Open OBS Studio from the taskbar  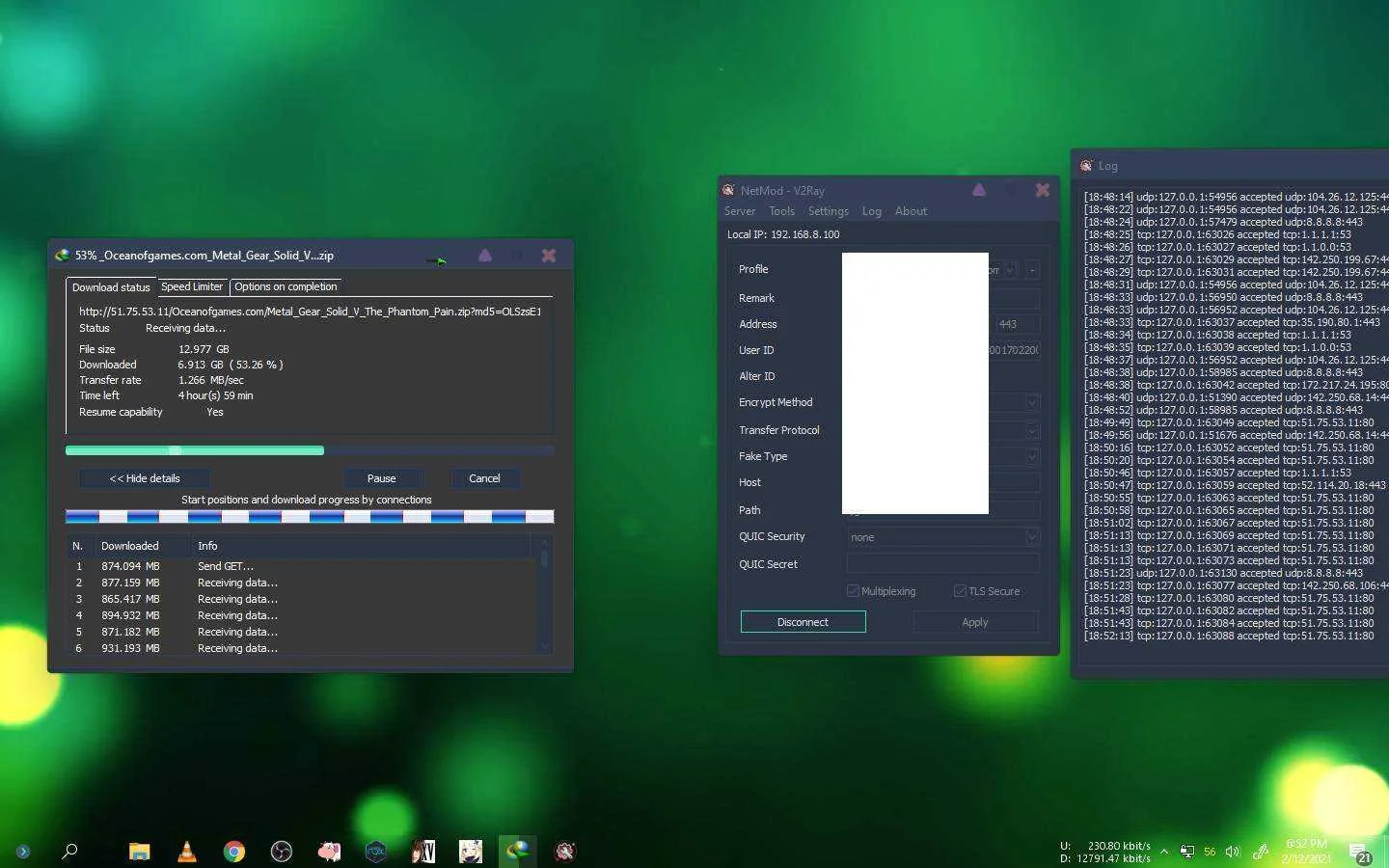[x=282, y=851]
